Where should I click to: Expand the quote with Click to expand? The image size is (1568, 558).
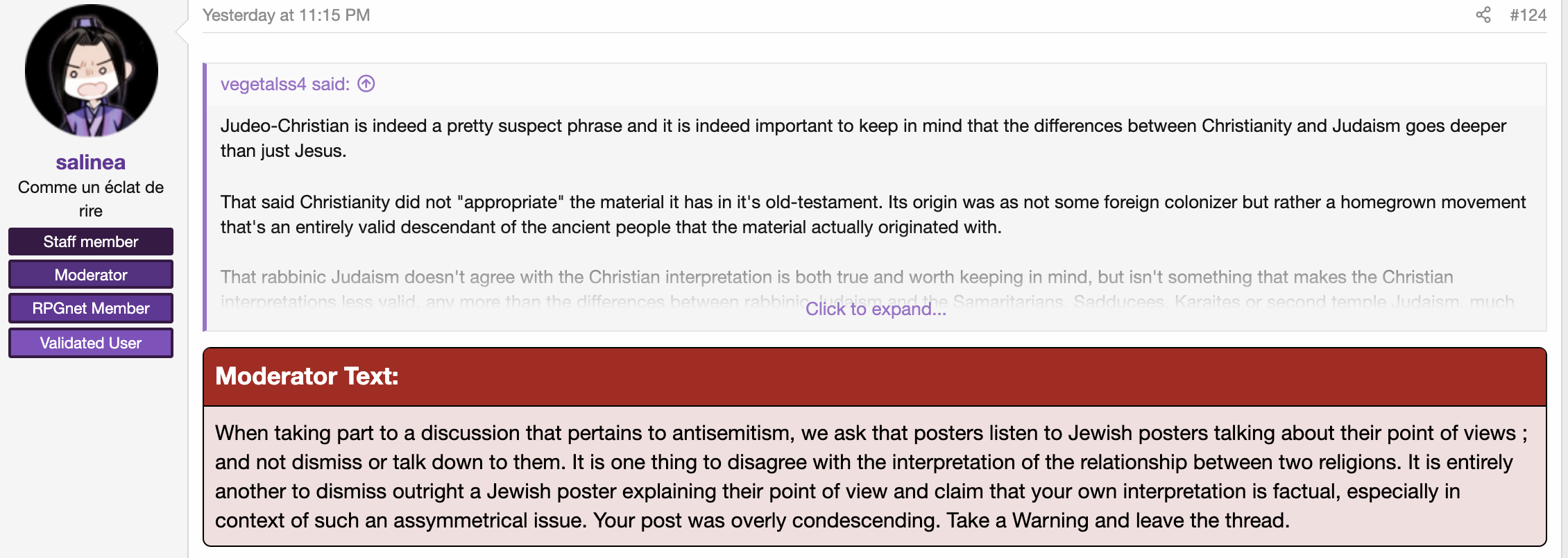click(876, 309)
